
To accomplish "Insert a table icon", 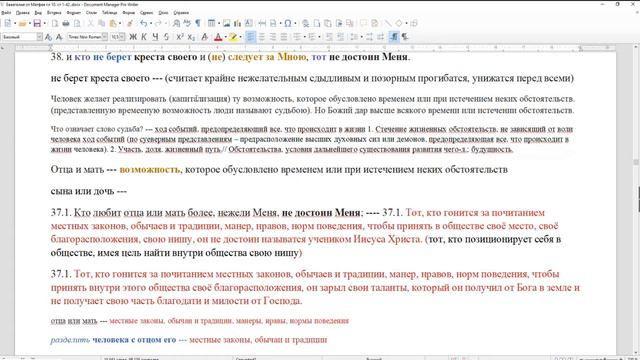I will point(211,23).
